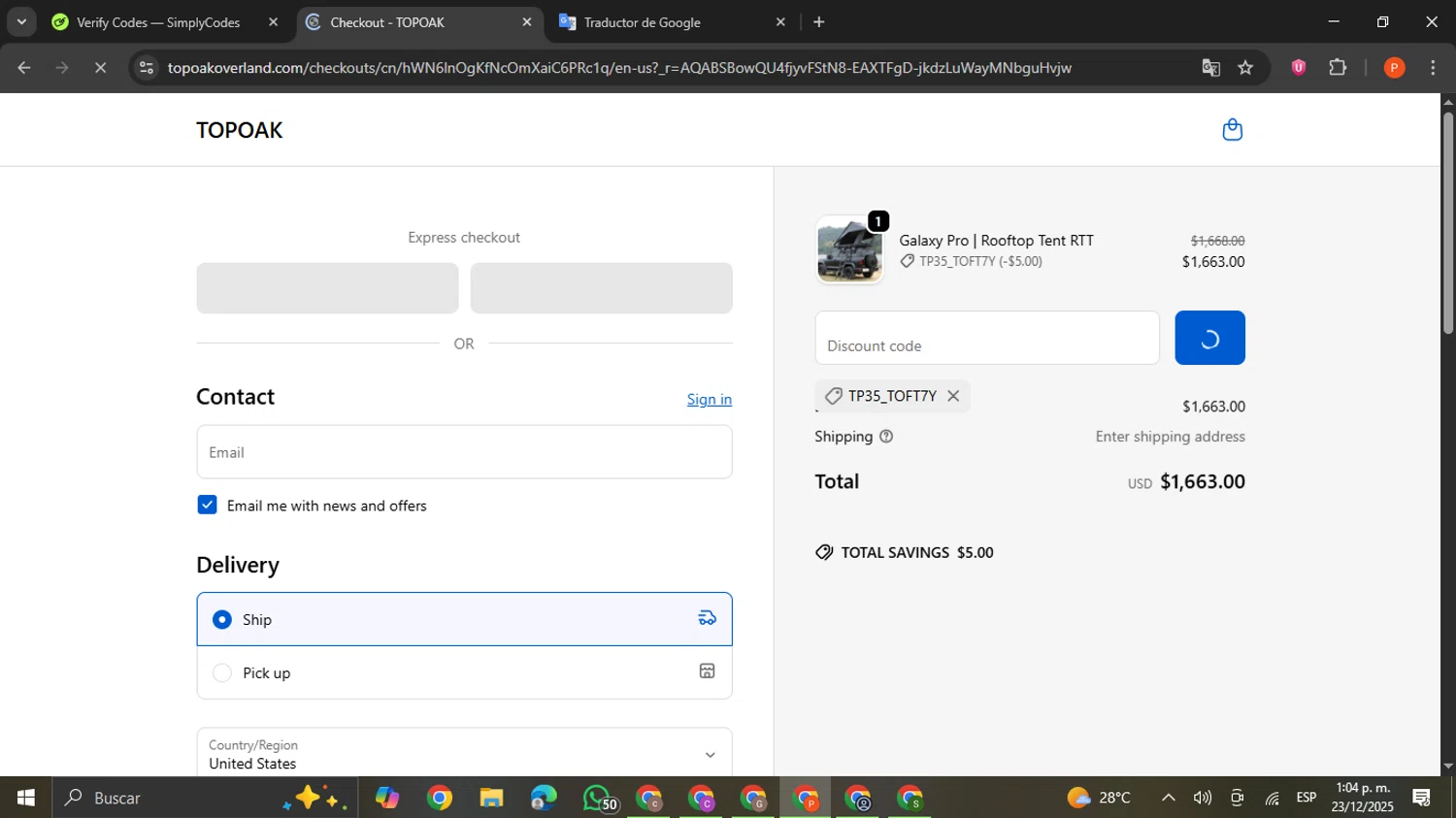Open the network Wi-Fi tray icon
Viewport: 1456px width, 818px height.
[x=1272, y=798]
